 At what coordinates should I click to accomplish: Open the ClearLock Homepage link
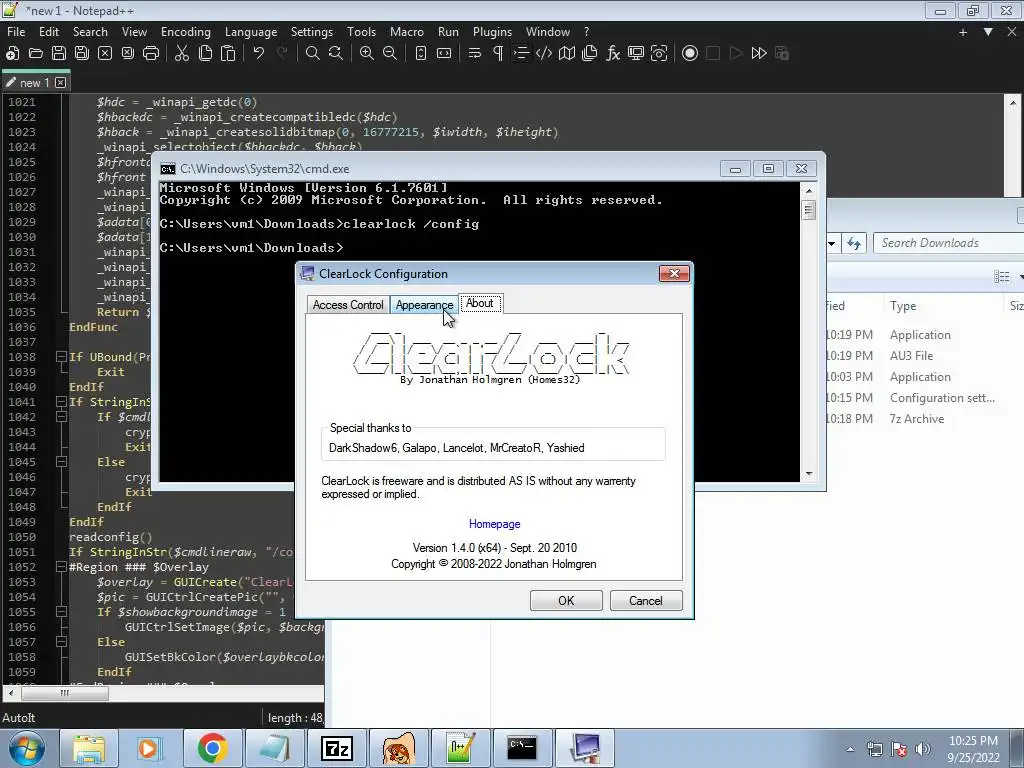(494, 524)
